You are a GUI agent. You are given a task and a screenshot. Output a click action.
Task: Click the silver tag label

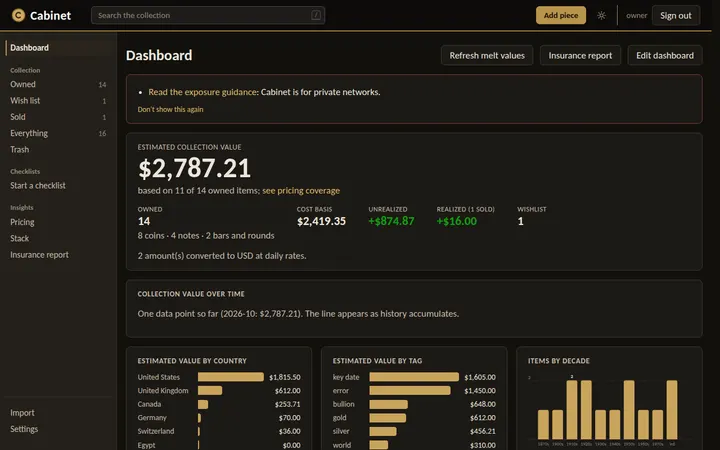point(341,431)
